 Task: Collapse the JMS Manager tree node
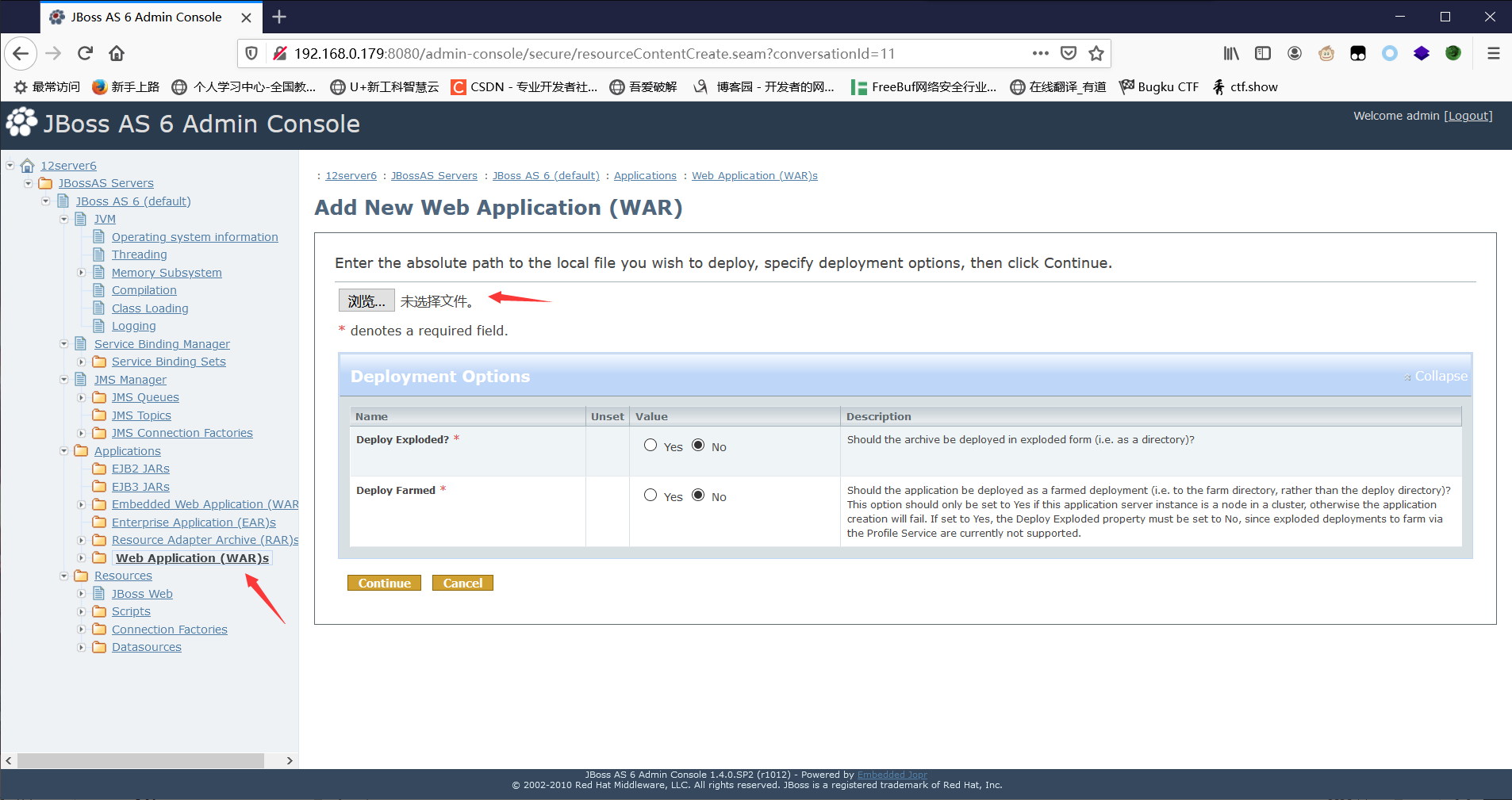click(x=63, y=380)
